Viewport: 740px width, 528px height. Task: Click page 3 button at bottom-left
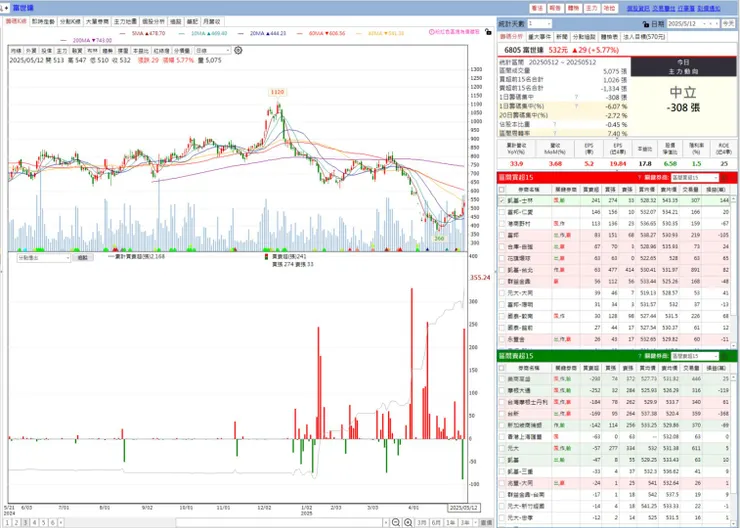25,523
